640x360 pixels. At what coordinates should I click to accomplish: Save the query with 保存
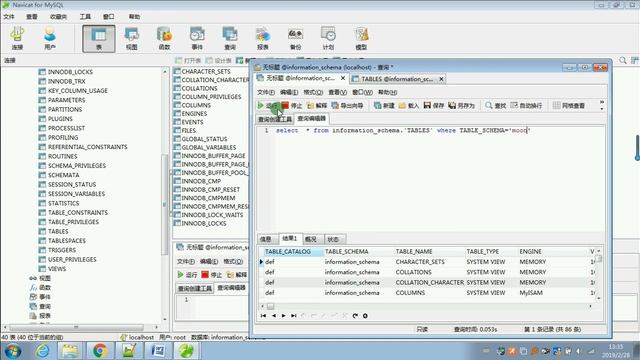click(433, 105)
